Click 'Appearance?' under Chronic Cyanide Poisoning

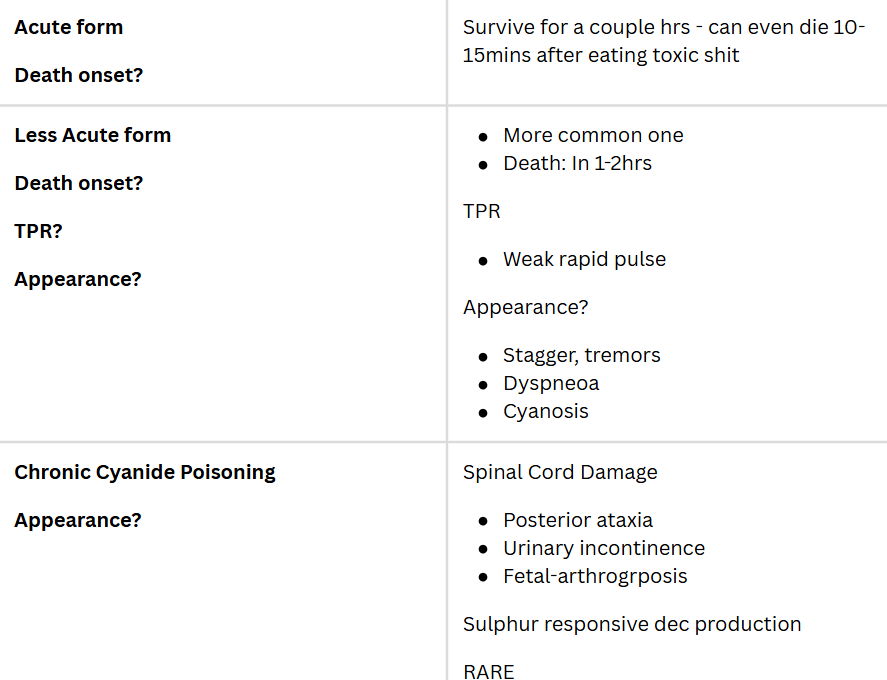click(x=78, y=520)
